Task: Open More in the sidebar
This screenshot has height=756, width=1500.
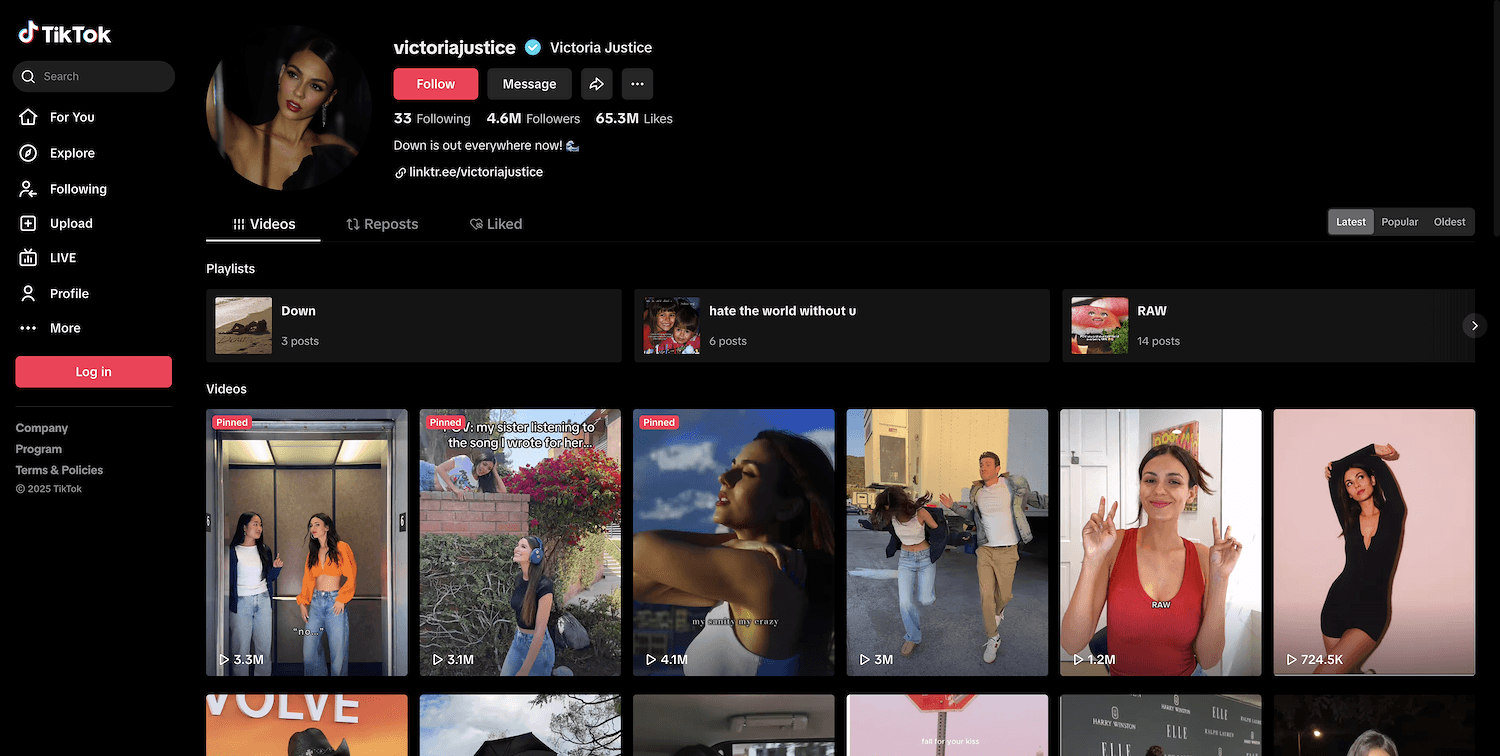Action: (64, 328)
